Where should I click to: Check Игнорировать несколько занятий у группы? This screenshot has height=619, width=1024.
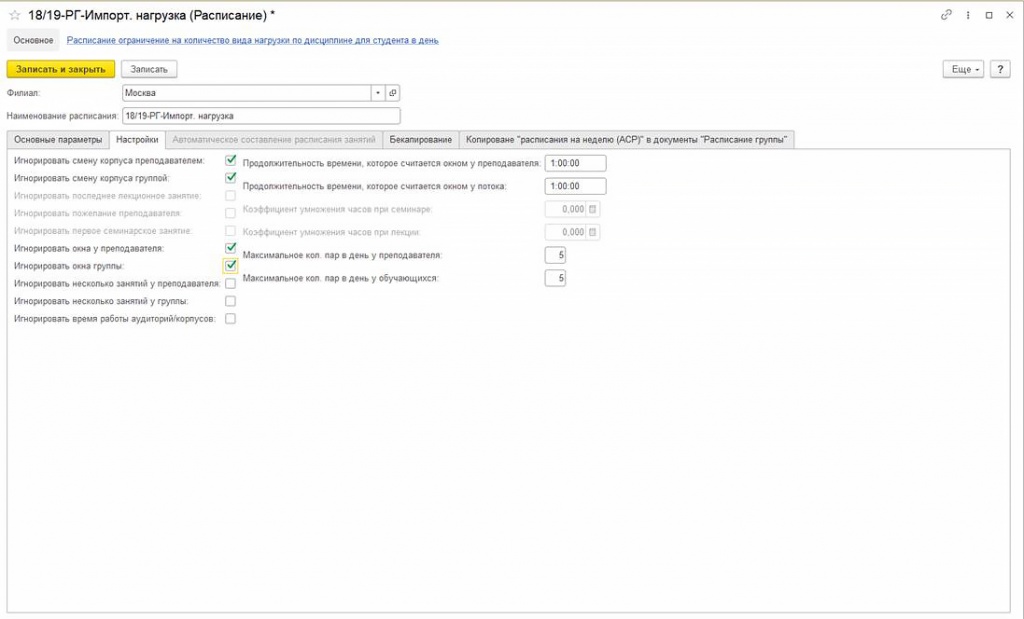pyautogui.click(x=231, y=301)
